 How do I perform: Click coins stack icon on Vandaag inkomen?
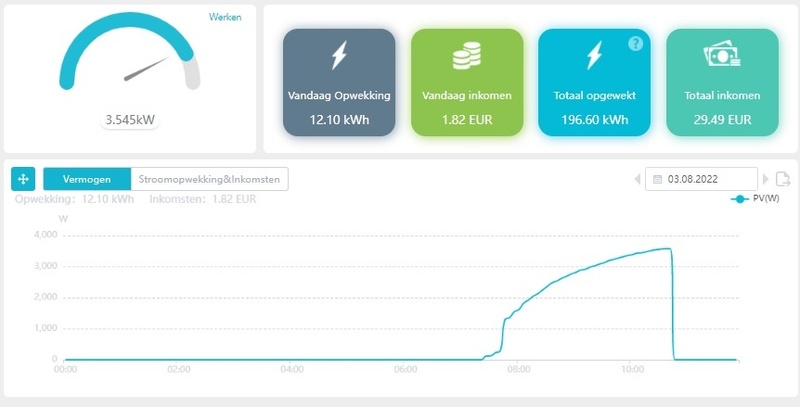point(467,56)
